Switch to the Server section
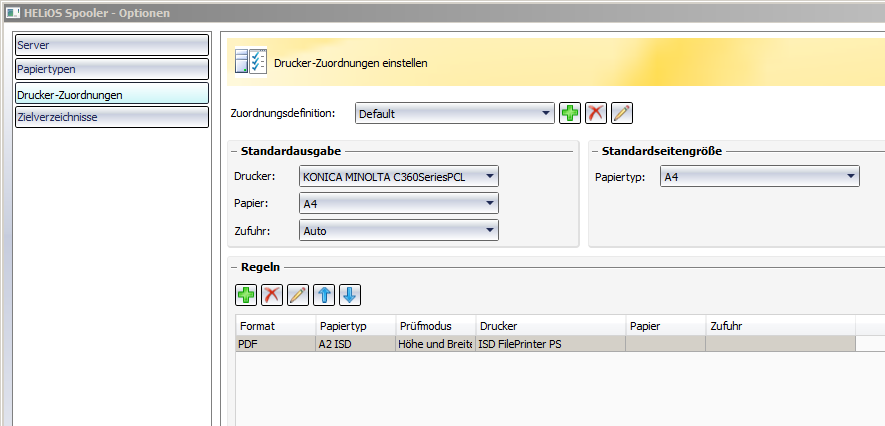 click(x=112, y=45)
